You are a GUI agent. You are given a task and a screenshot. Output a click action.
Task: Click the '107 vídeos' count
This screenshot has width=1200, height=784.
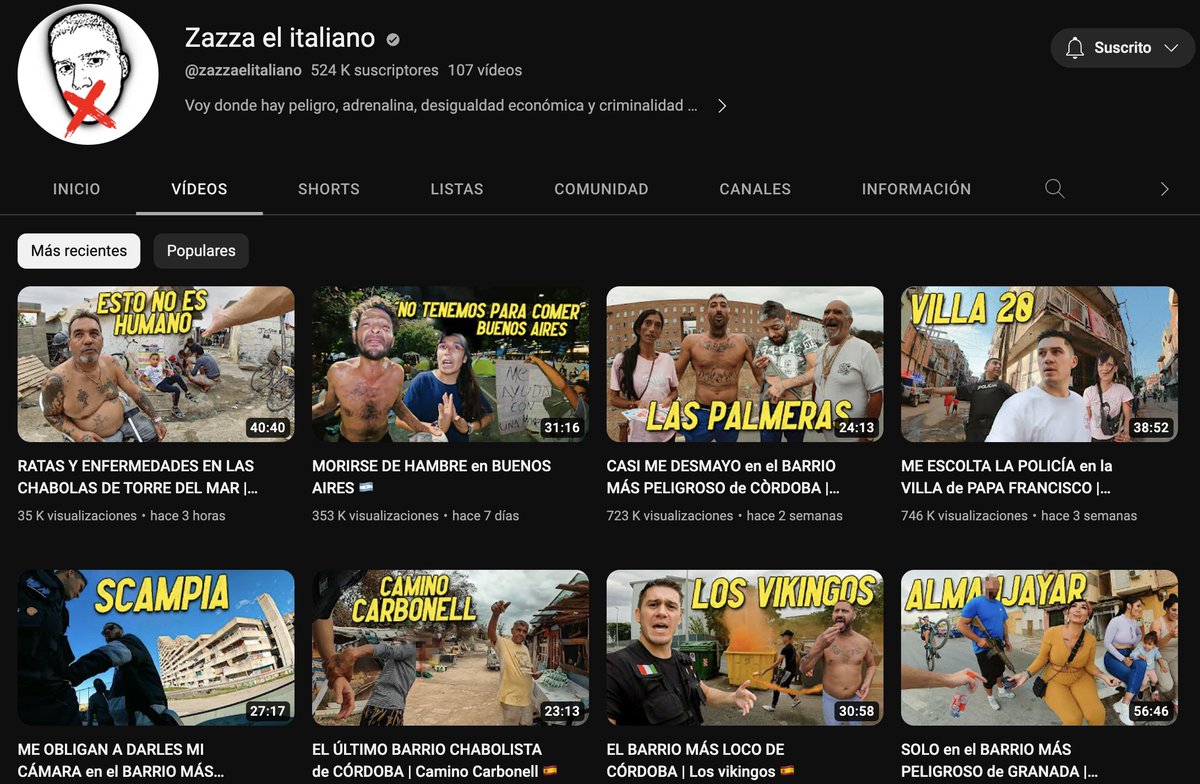[485, 71]
